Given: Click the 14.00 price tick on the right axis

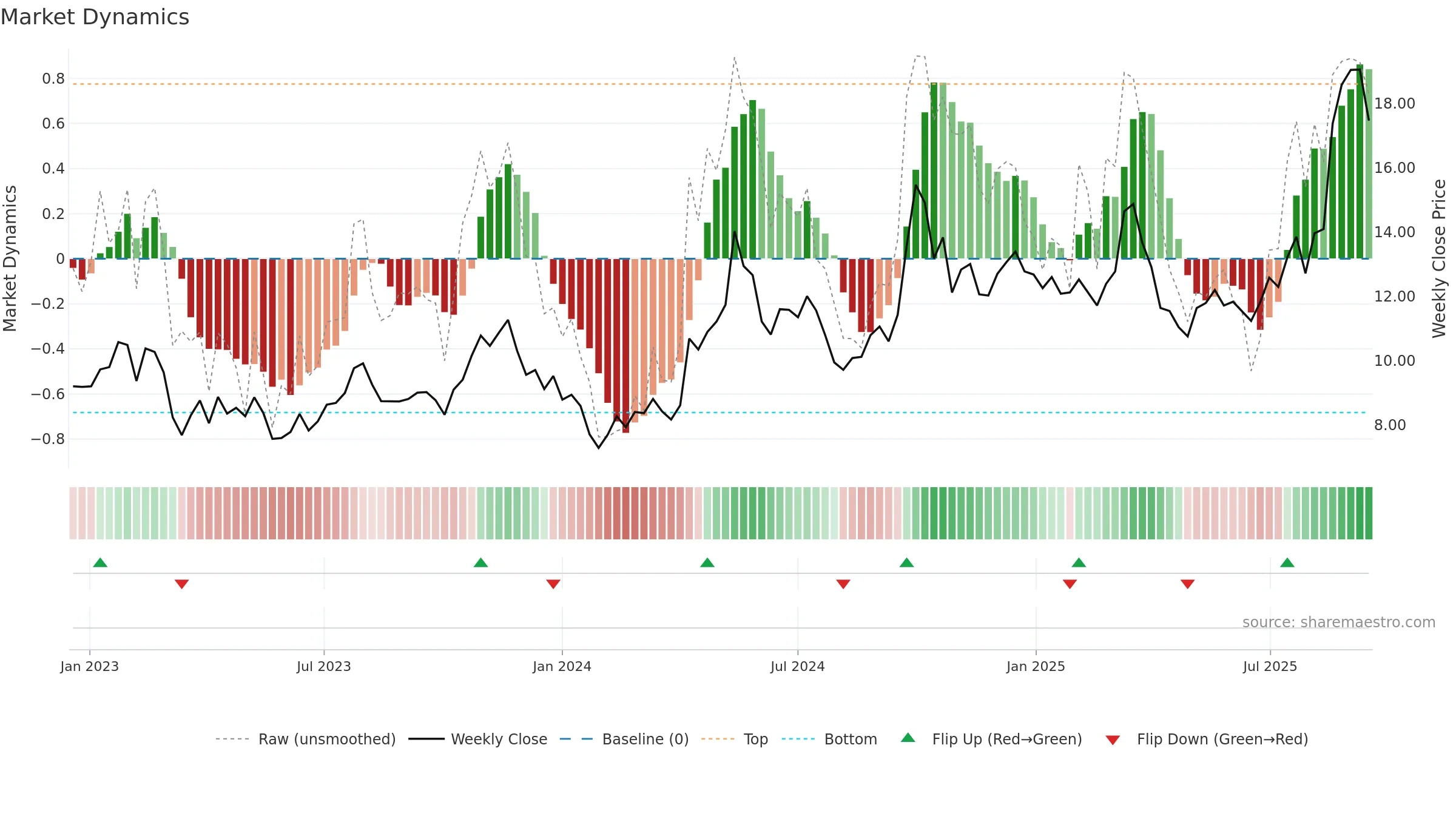Looking at the screenshot, I should pyautogui.click(x=1395, y=232).
